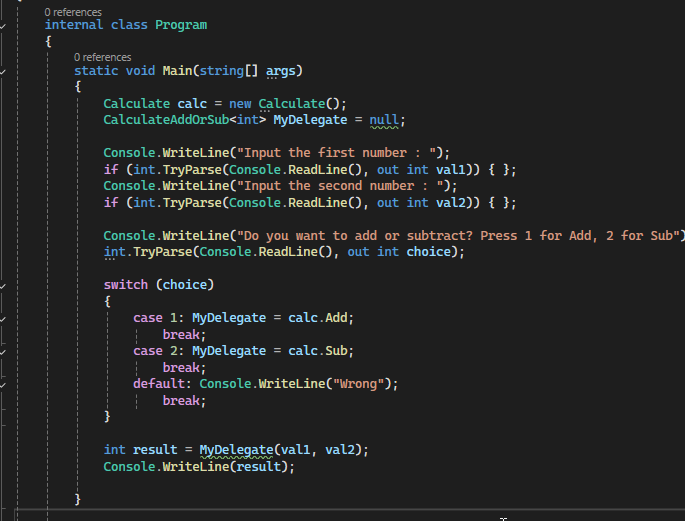Click the 'internal' keyword
The width and height of the screenshot is (685, 521).
click(x=74, y=24)
